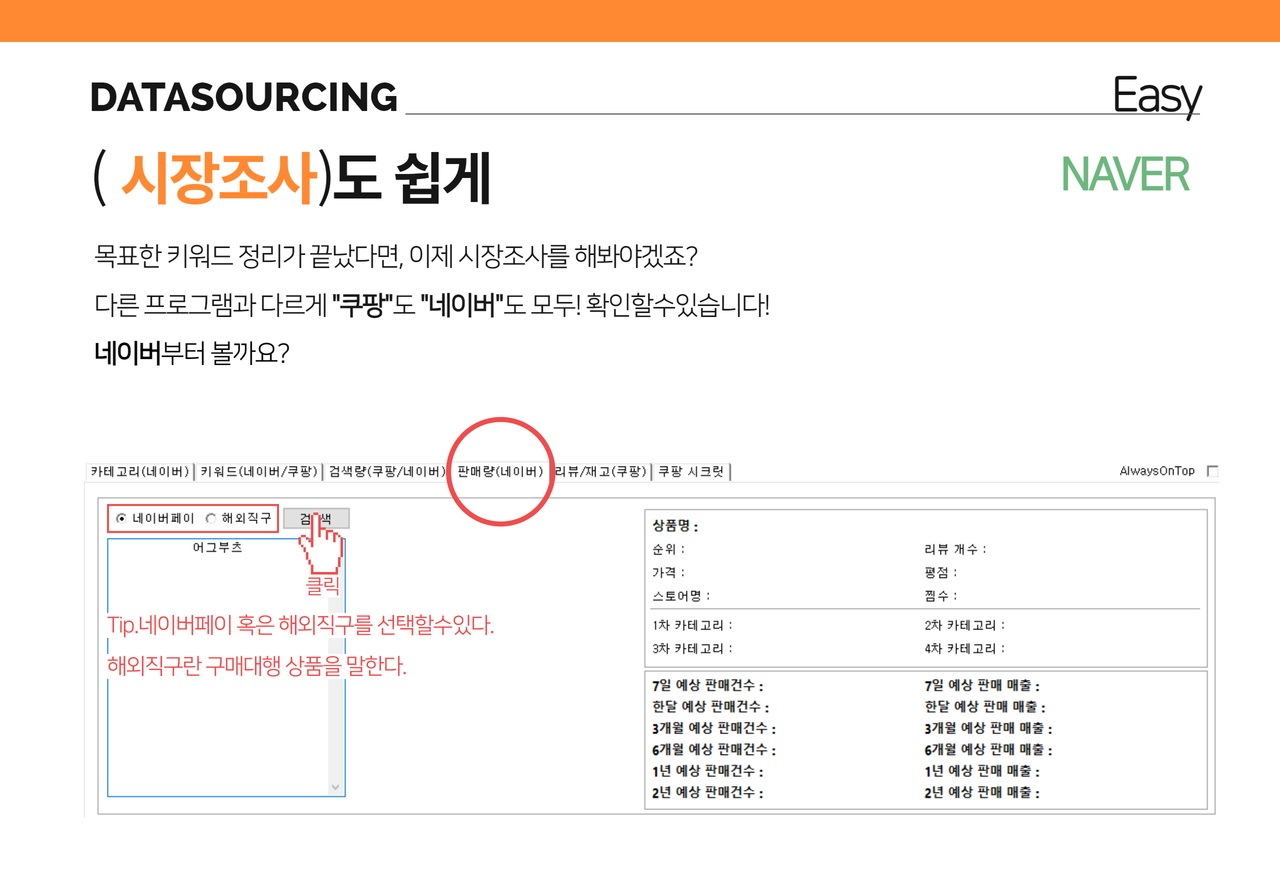Screen dimensions: 1280x890
Task: Click the 검색 button
Action: (x=316, y=518)
